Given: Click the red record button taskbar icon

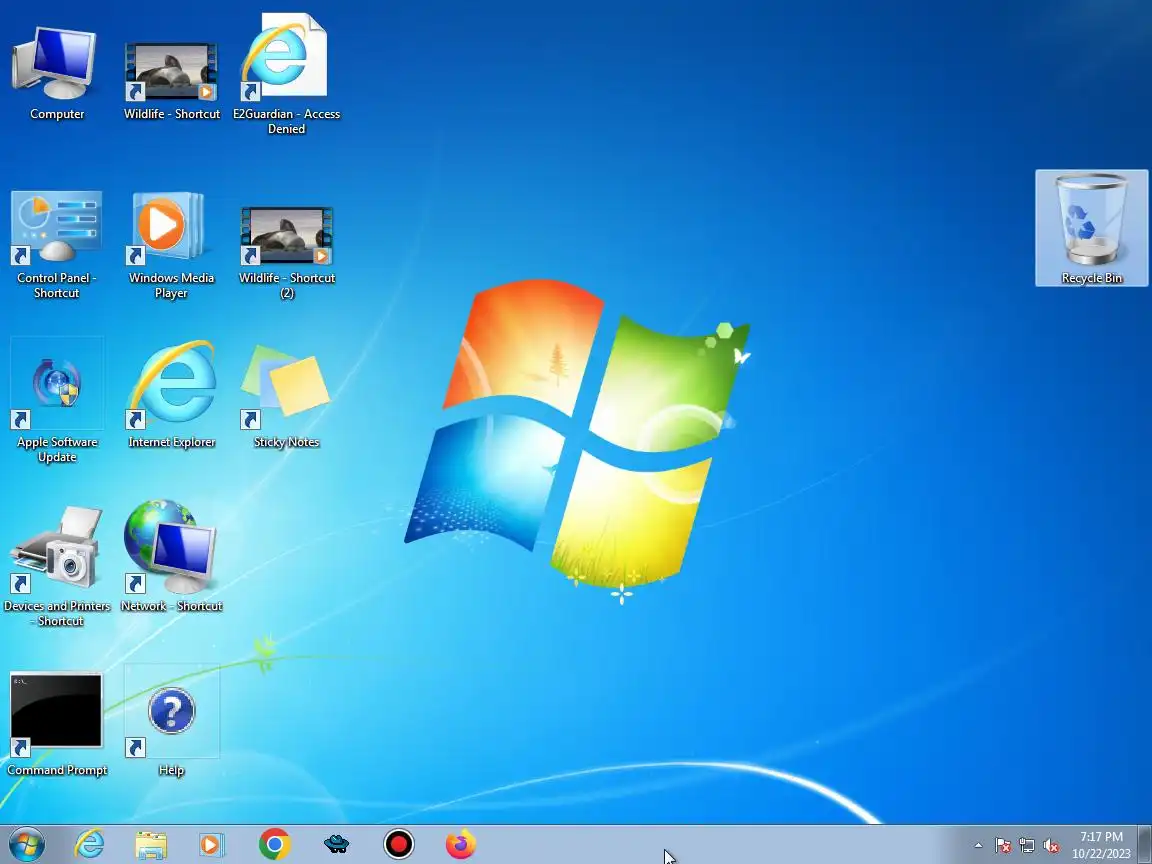Looking at the screenshot, I should (x=398, y=844).
